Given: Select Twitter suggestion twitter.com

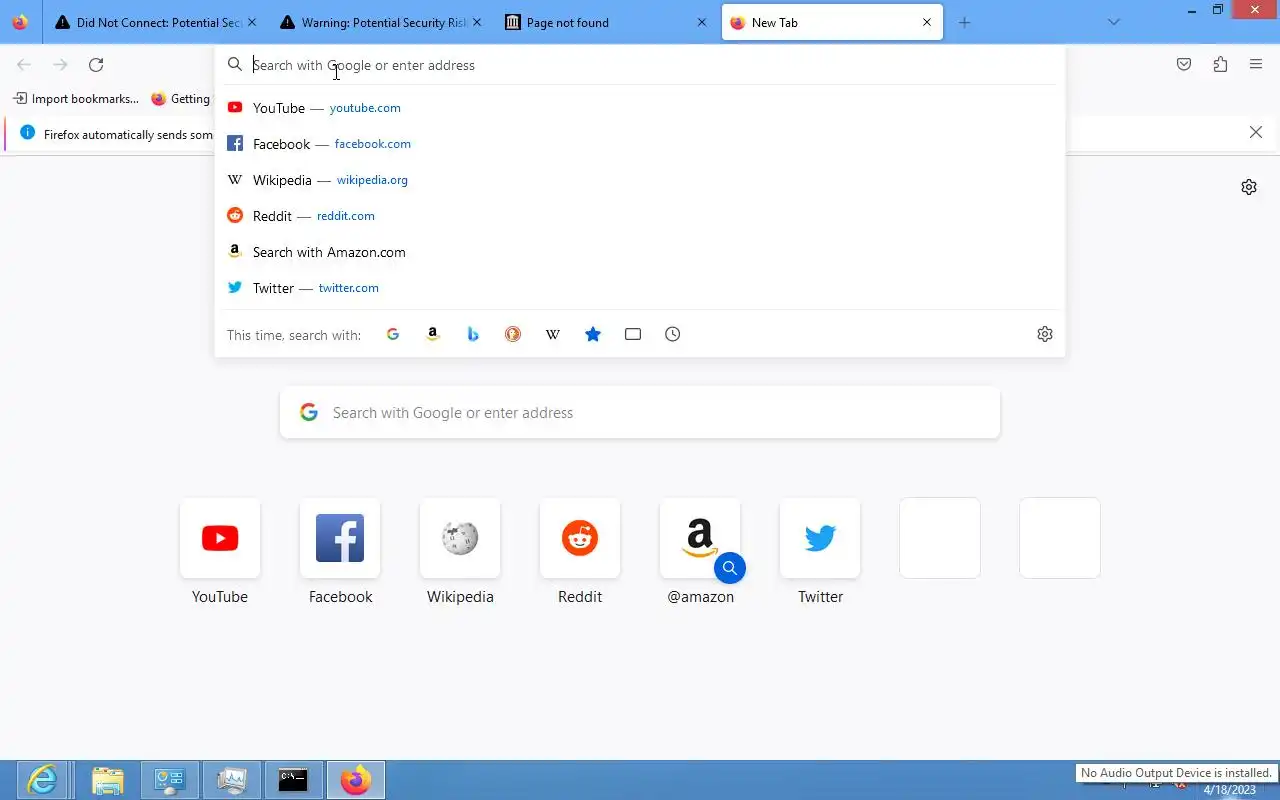Looking at the screenshot, I should point(640,288).
